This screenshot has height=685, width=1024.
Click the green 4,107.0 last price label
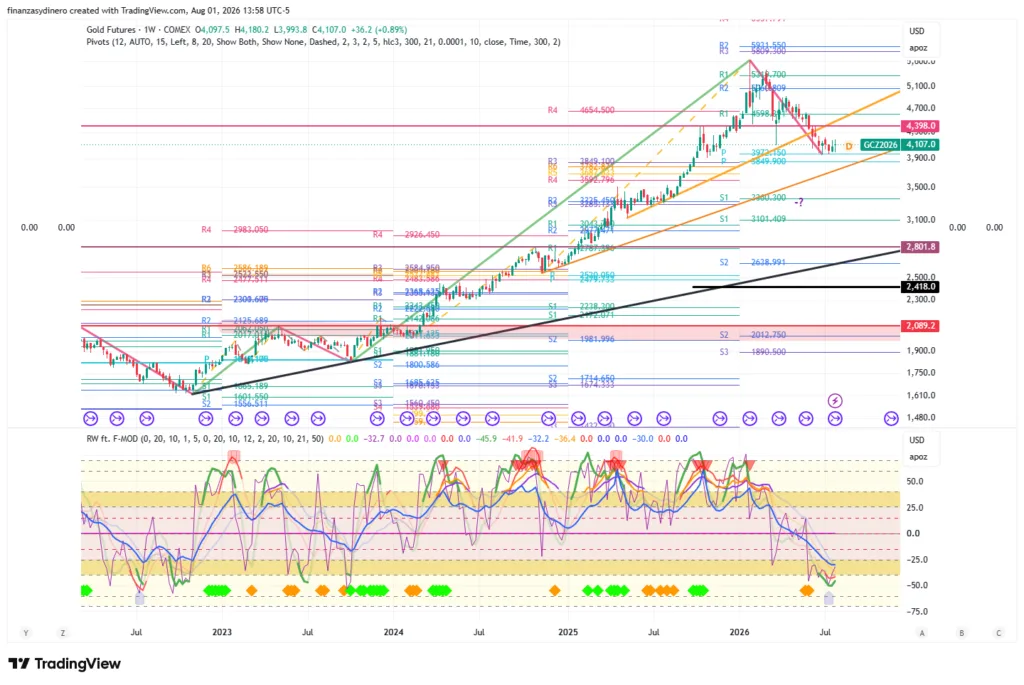click(x=920, y=145)
